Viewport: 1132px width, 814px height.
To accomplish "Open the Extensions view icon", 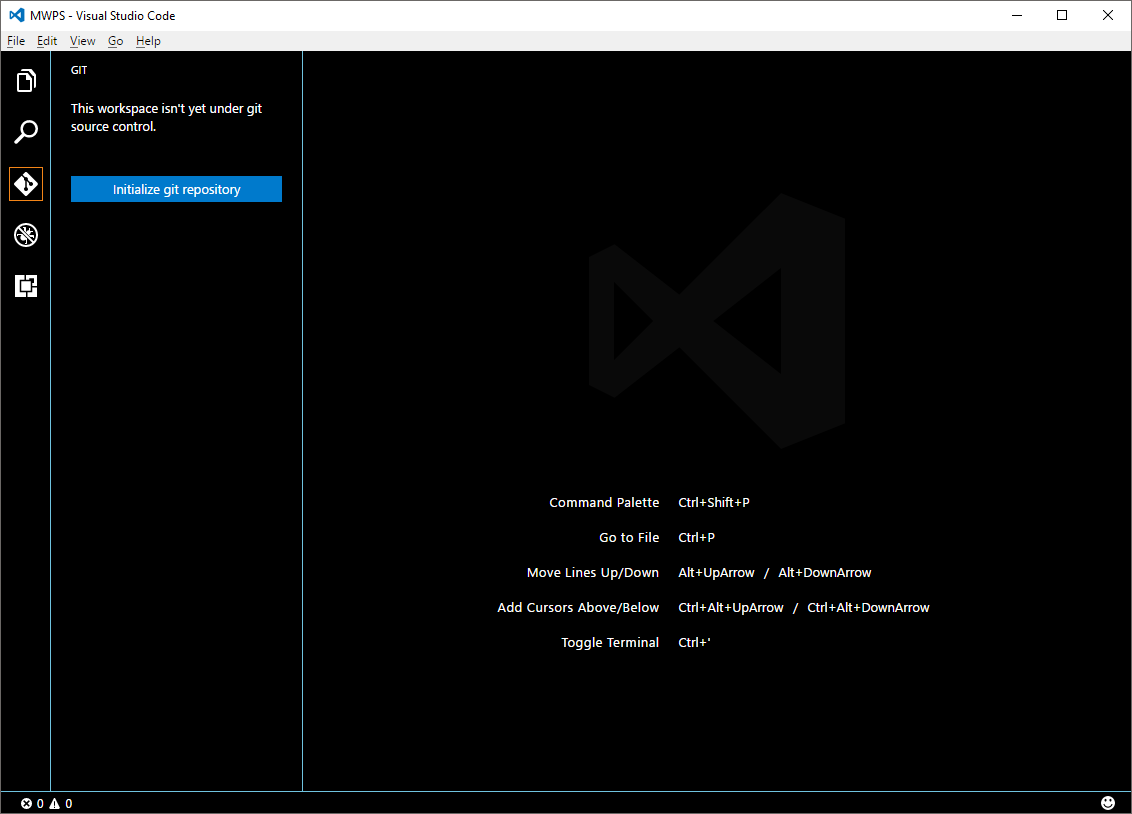I will pyautogui.click(x=26, y=286).
